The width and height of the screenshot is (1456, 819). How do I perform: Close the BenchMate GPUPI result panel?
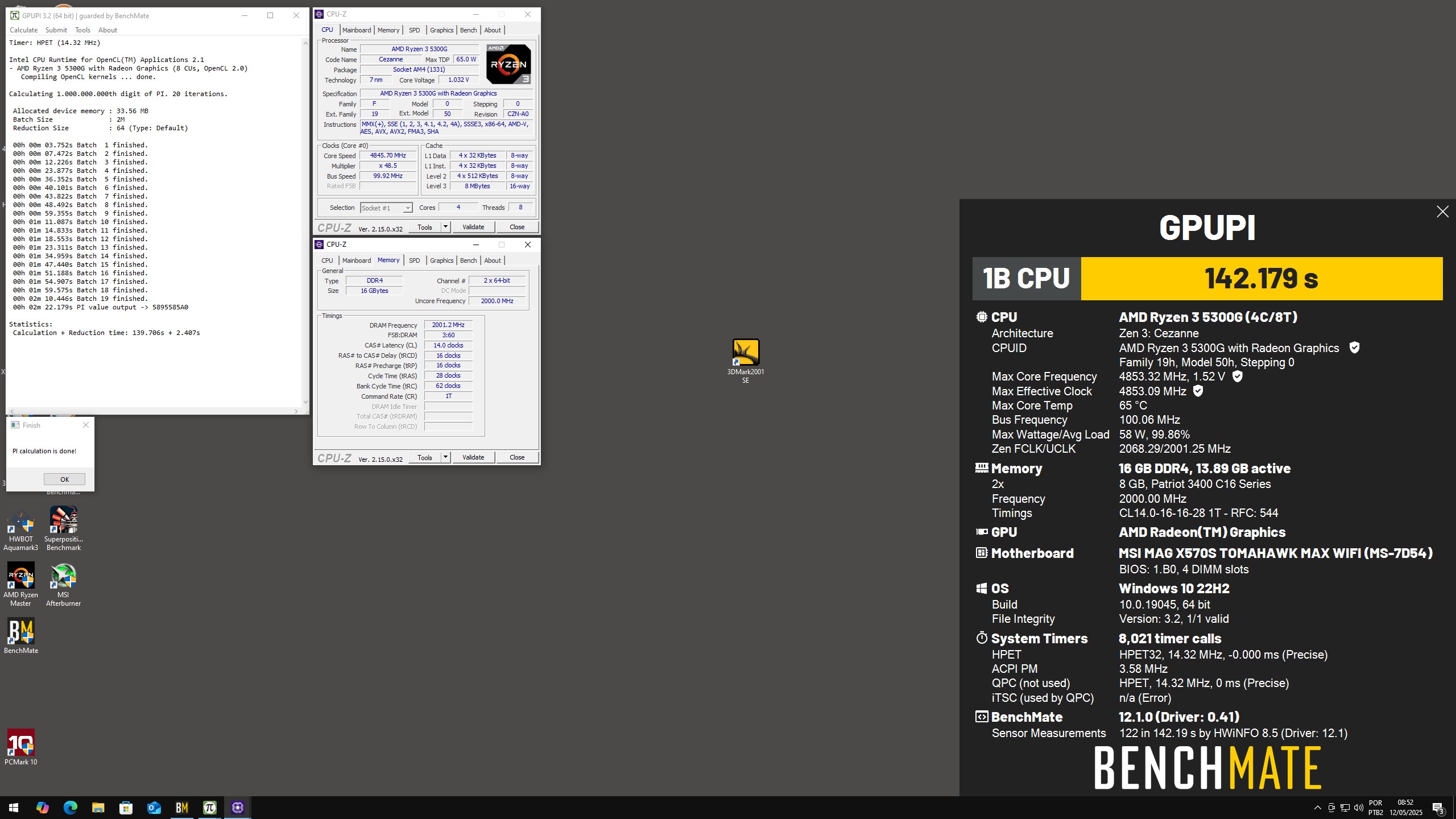1442,212
